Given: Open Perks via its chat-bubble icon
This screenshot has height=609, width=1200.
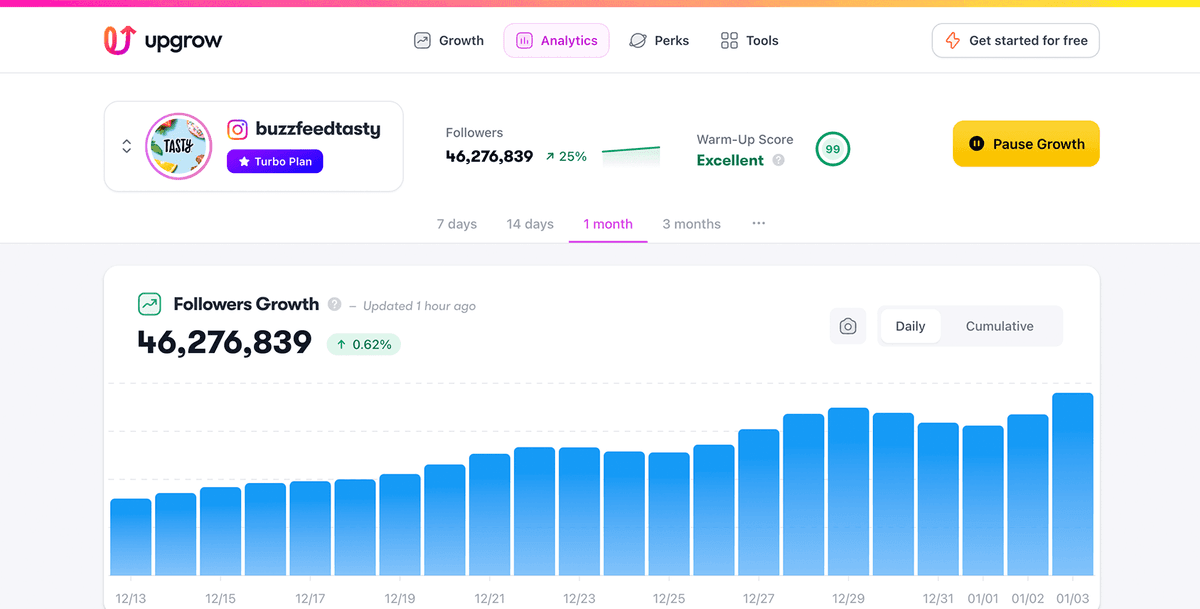Looking at the screenshot, I should tap(637, 40).
